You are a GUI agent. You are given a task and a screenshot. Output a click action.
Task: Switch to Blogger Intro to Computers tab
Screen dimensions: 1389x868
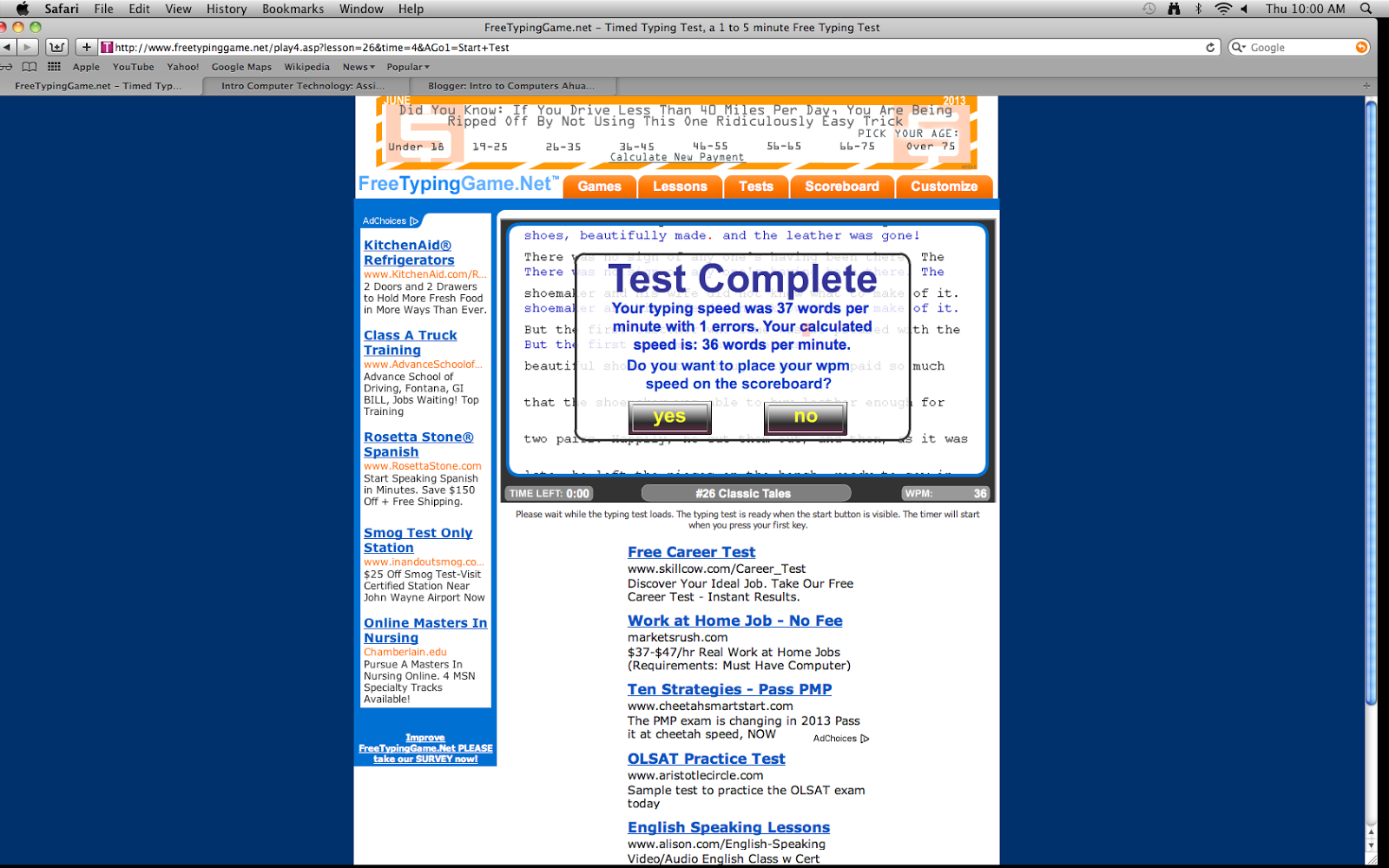[x=511, y=86]
